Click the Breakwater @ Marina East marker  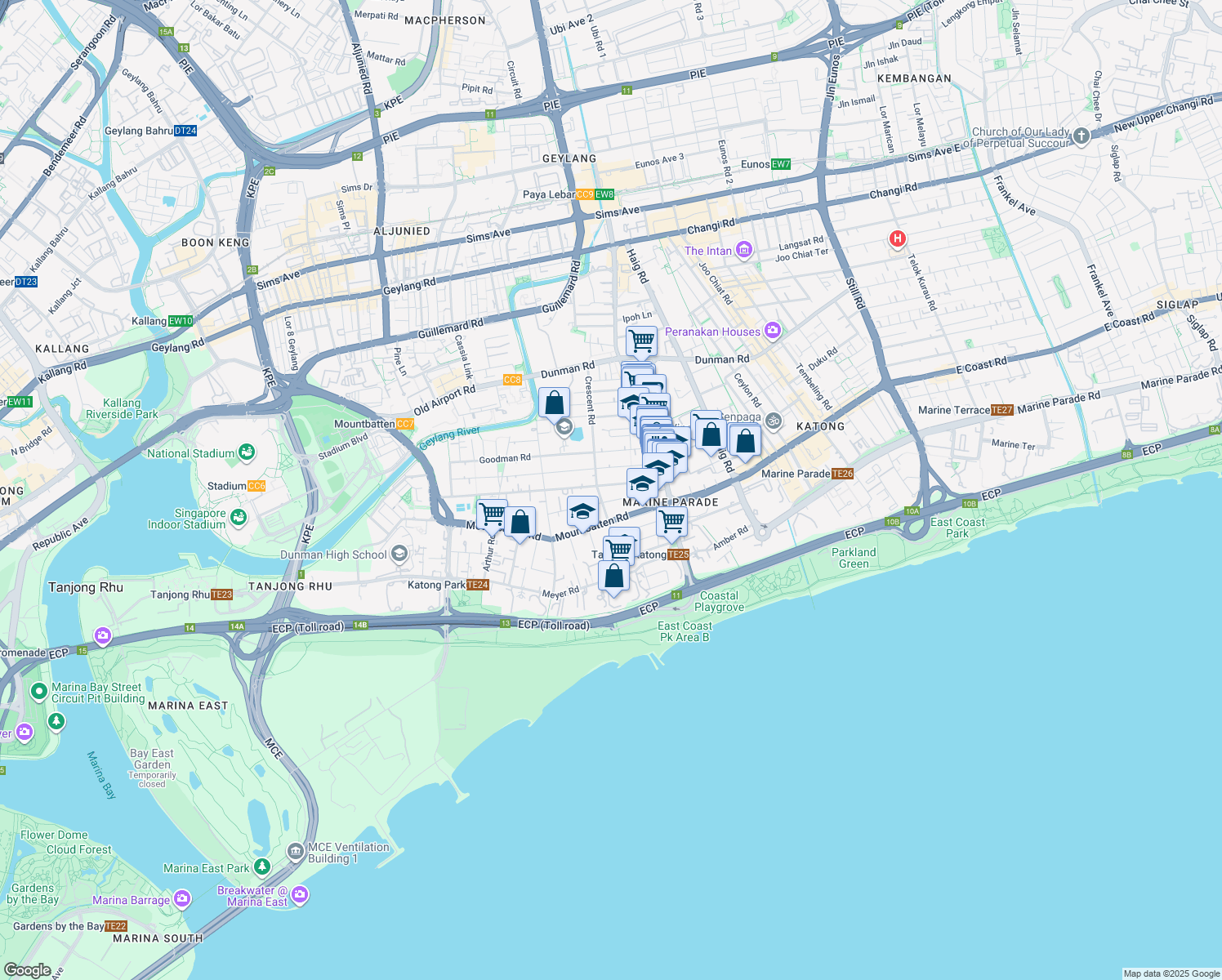[299, 894]
